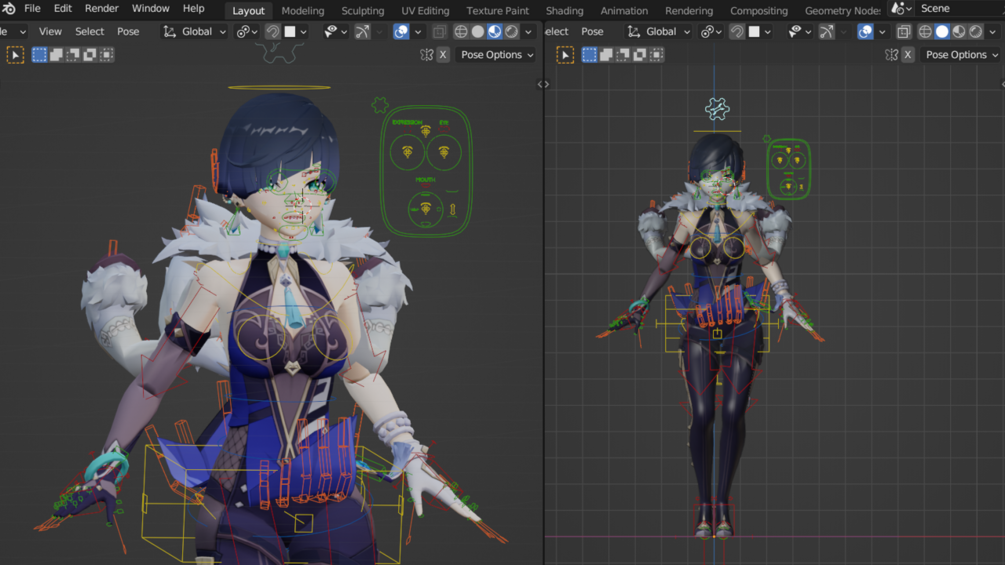Set left viewport to solid shading
The height and width of the screenshot is (565, 1005).
pos(478,31)
